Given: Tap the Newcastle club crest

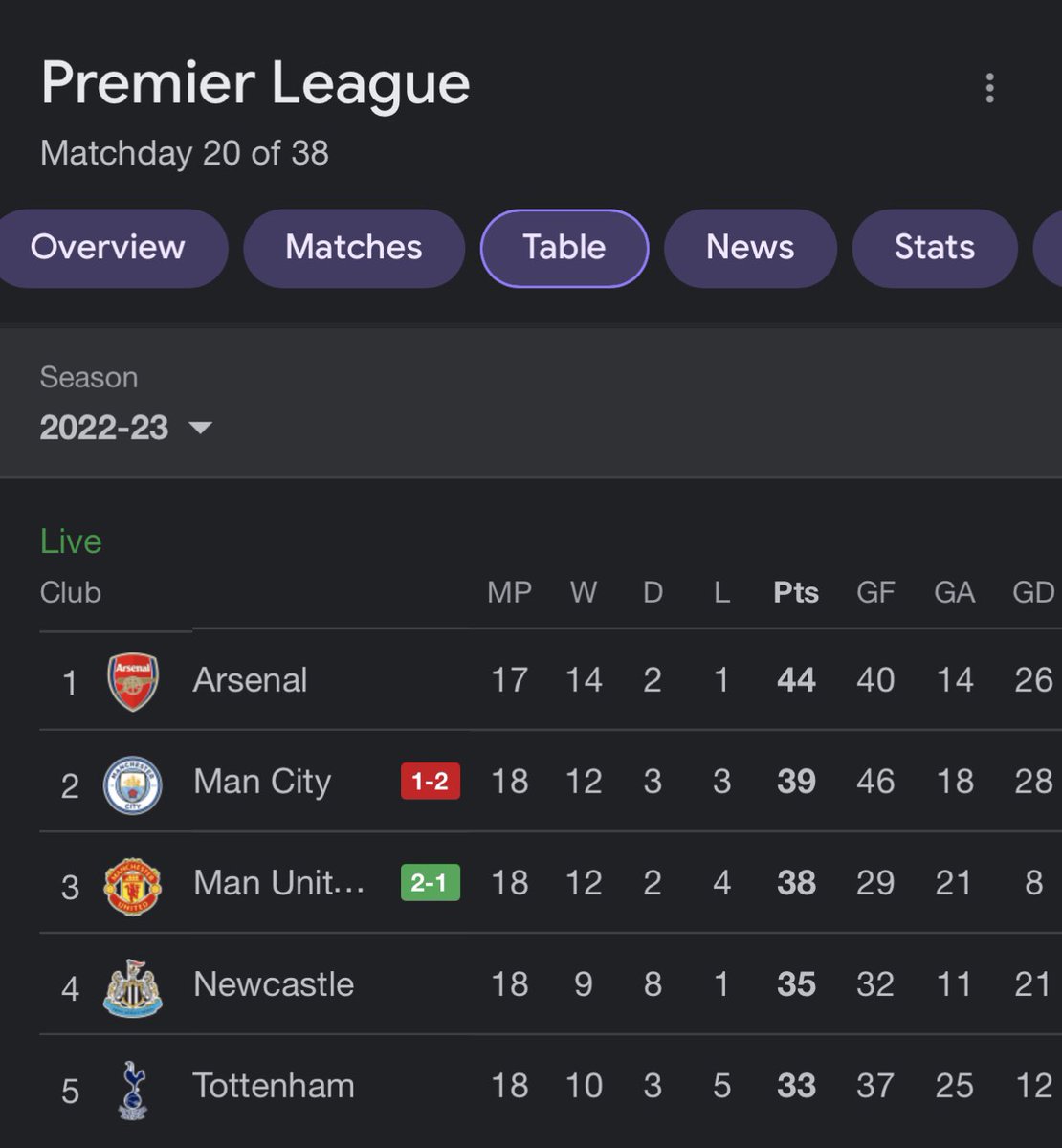Looking at the screenshot, I should (x=133, y=987).
